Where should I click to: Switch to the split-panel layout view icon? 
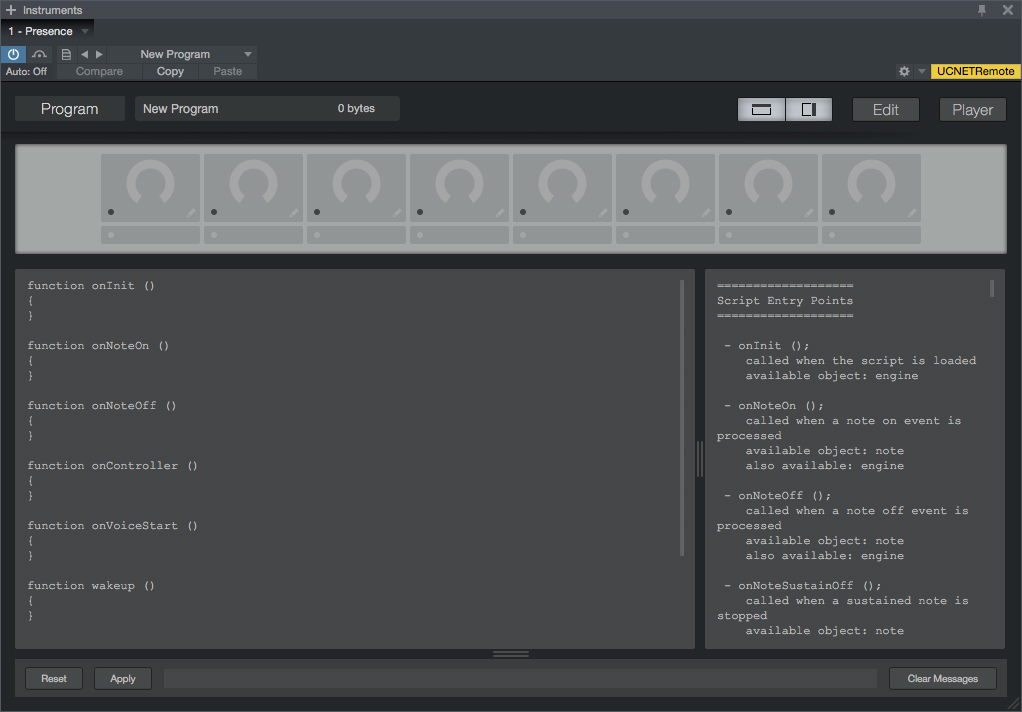pos(809,109)
